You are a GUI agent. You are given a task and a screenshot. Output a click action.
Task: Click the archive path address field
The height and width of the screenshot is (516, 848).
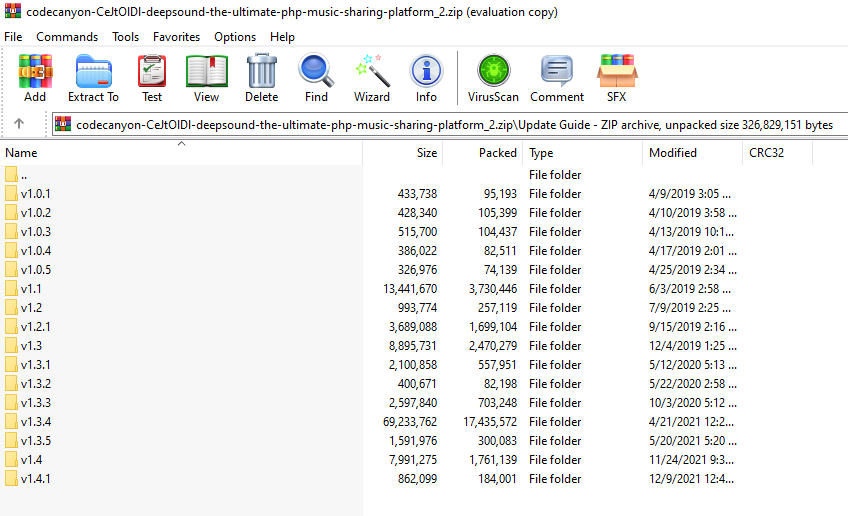[x=450, y=125]
